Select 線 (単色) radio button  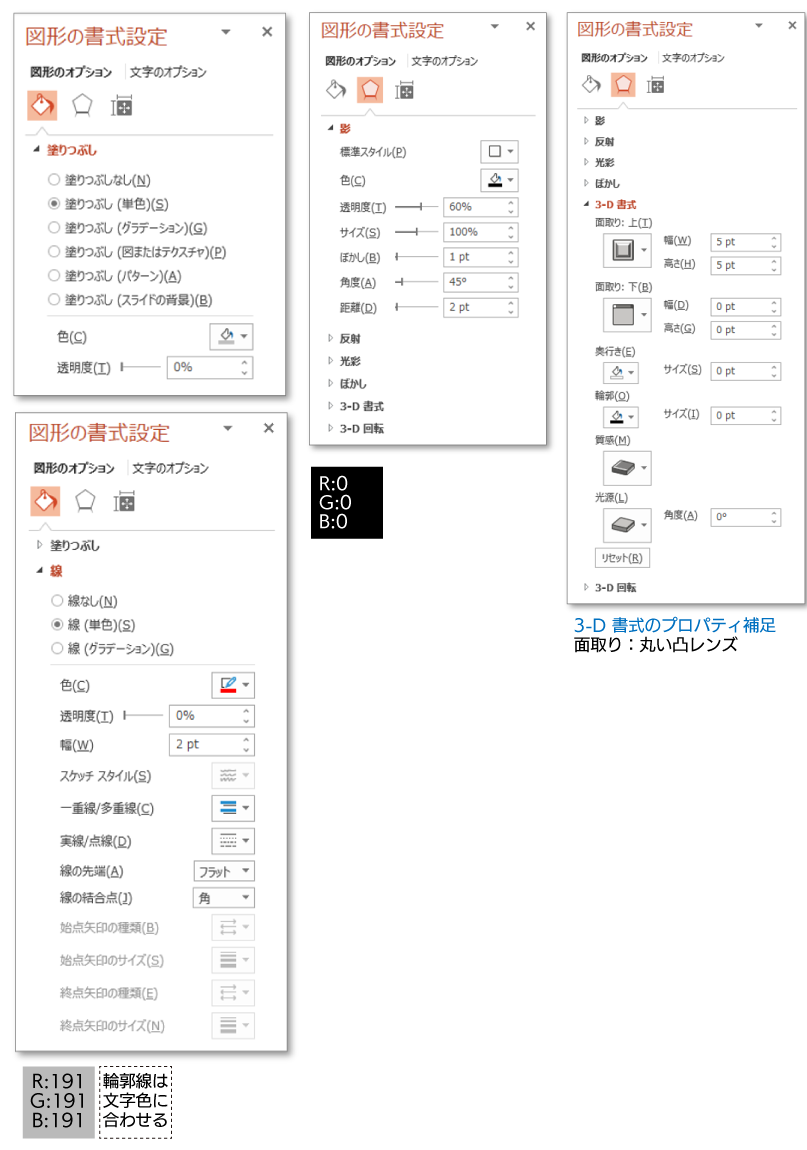click(x=57, y=625)
